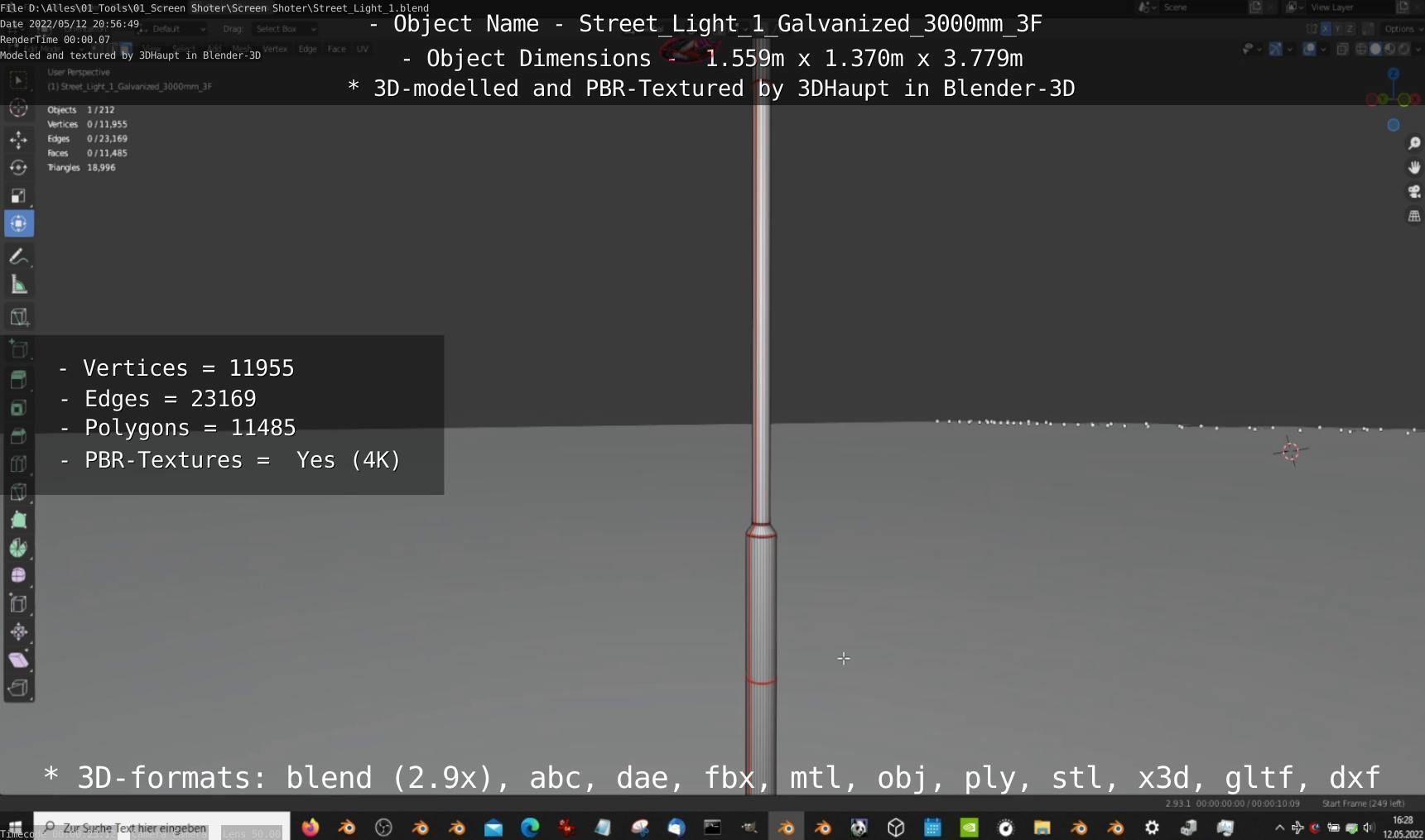Click the Triangles 18,996 statistic
This screenshot has width=1425, height=840.
(x=81, y=167)
